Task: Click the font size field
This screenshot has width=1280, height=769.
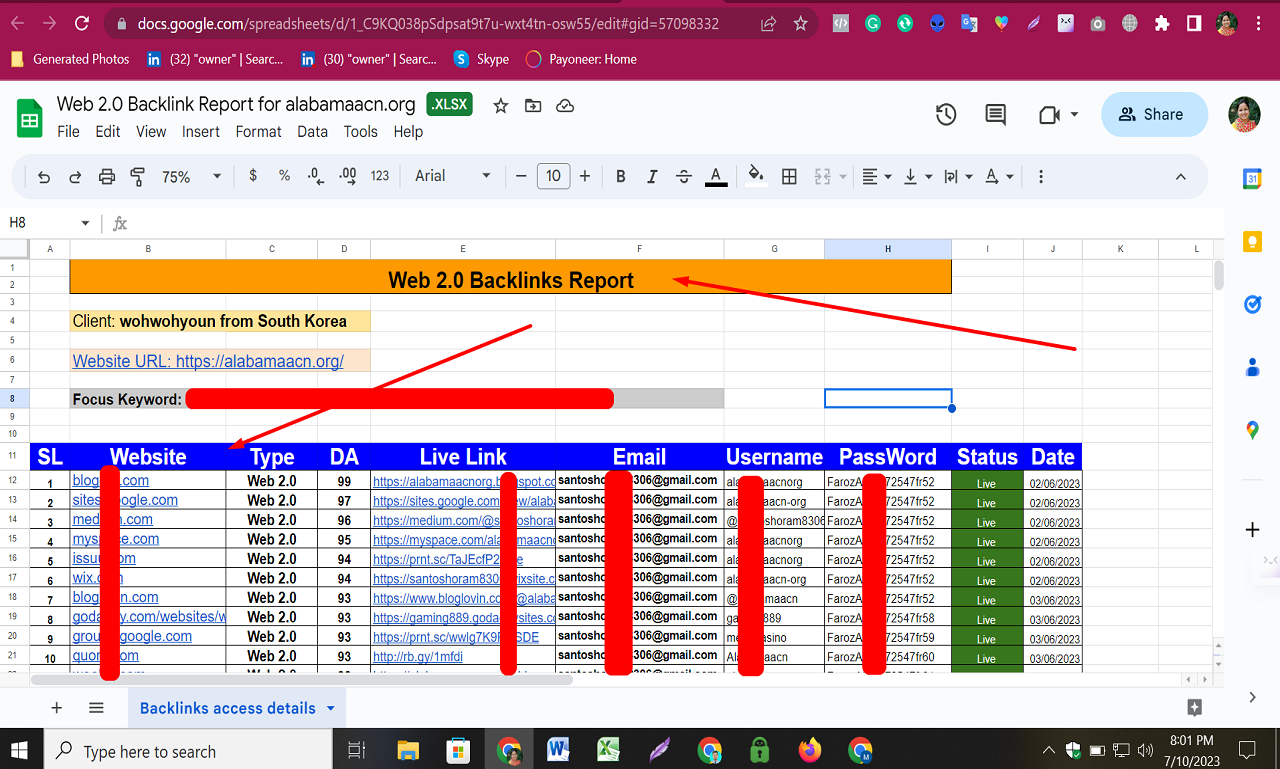Action: (553, 176)
